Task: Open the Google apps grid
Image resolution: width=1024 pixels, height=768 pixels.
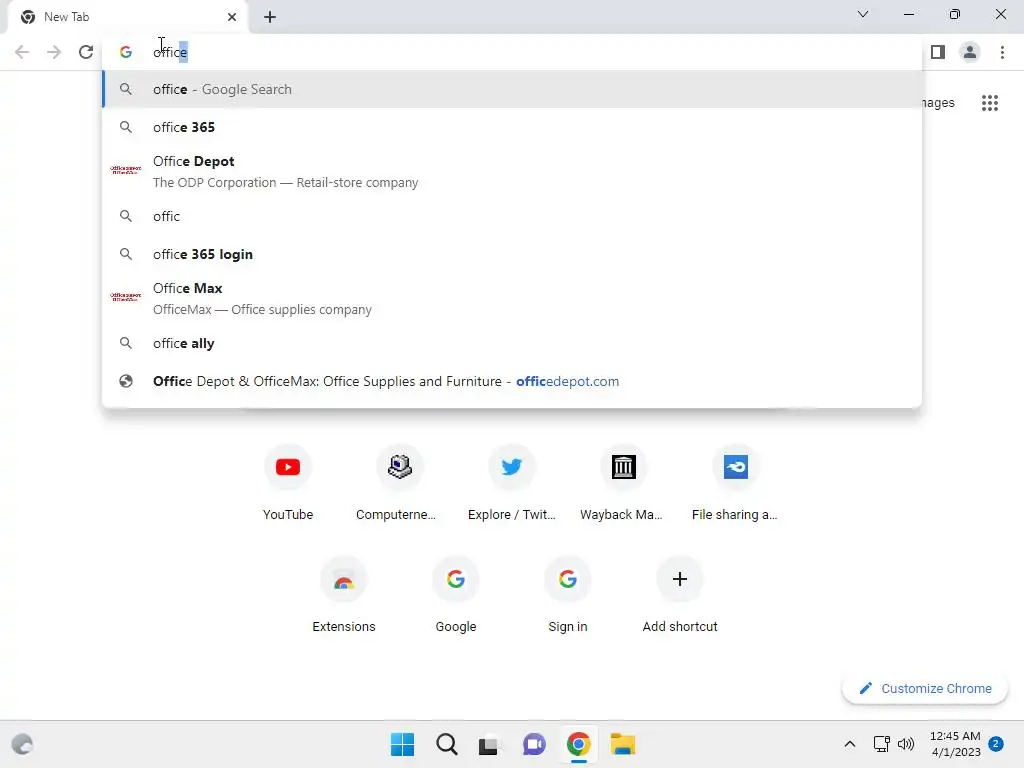Action: click(x=990, y=103)
